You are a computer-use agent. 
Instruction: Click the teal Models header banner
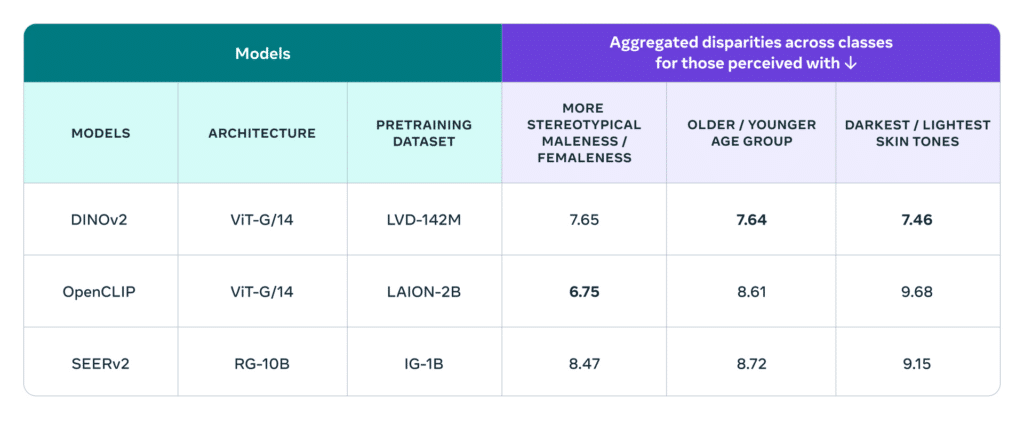[x=262, y=53]
